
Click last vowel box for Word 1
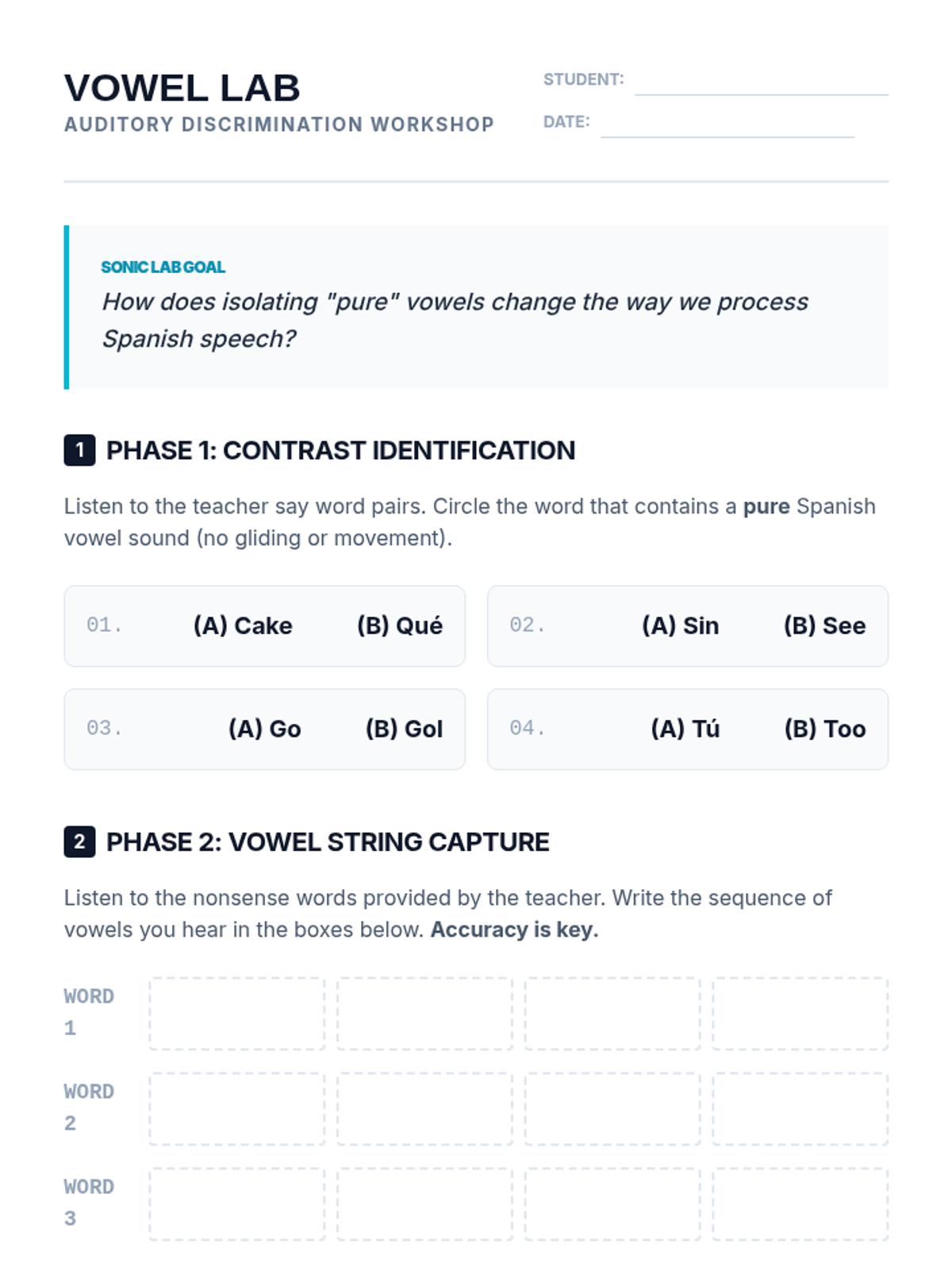(x=800, y=1014)
